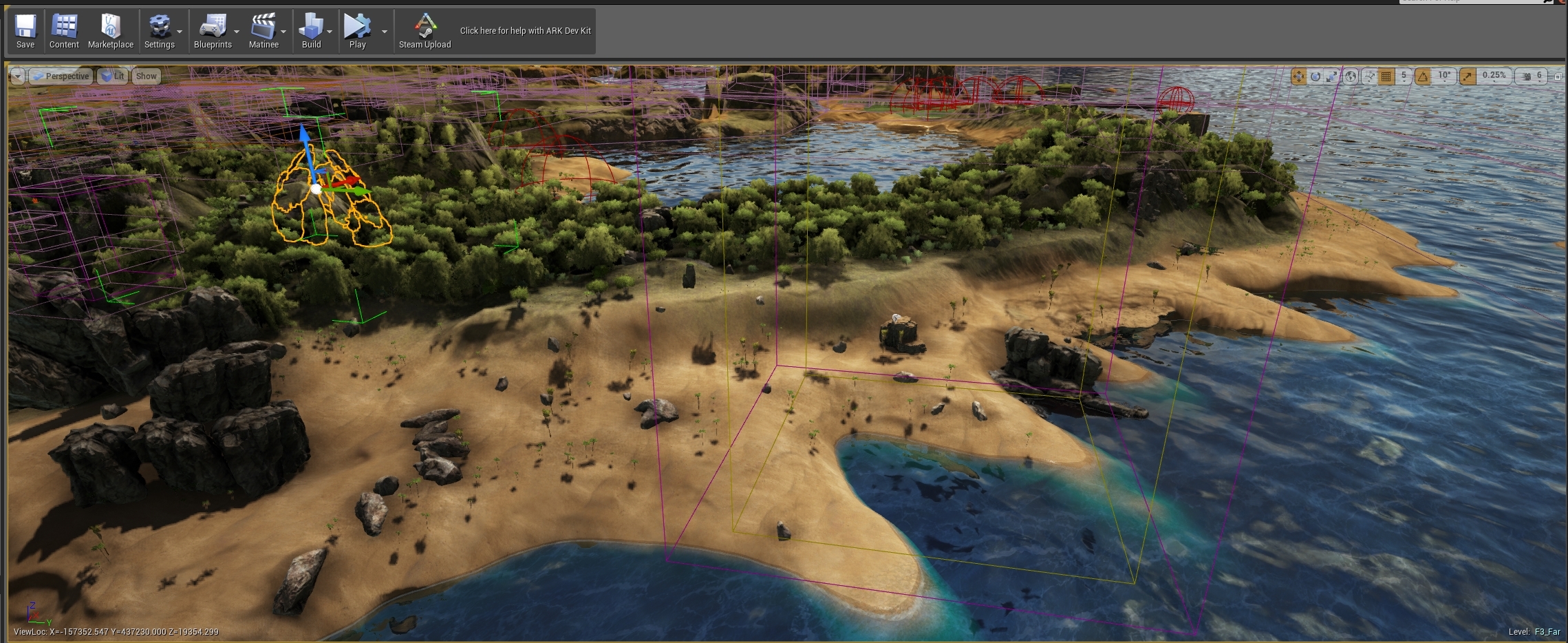Select the translate mode tool
The width and height of the screenshot is (1568, 643).
click(x=1298, y=76)
